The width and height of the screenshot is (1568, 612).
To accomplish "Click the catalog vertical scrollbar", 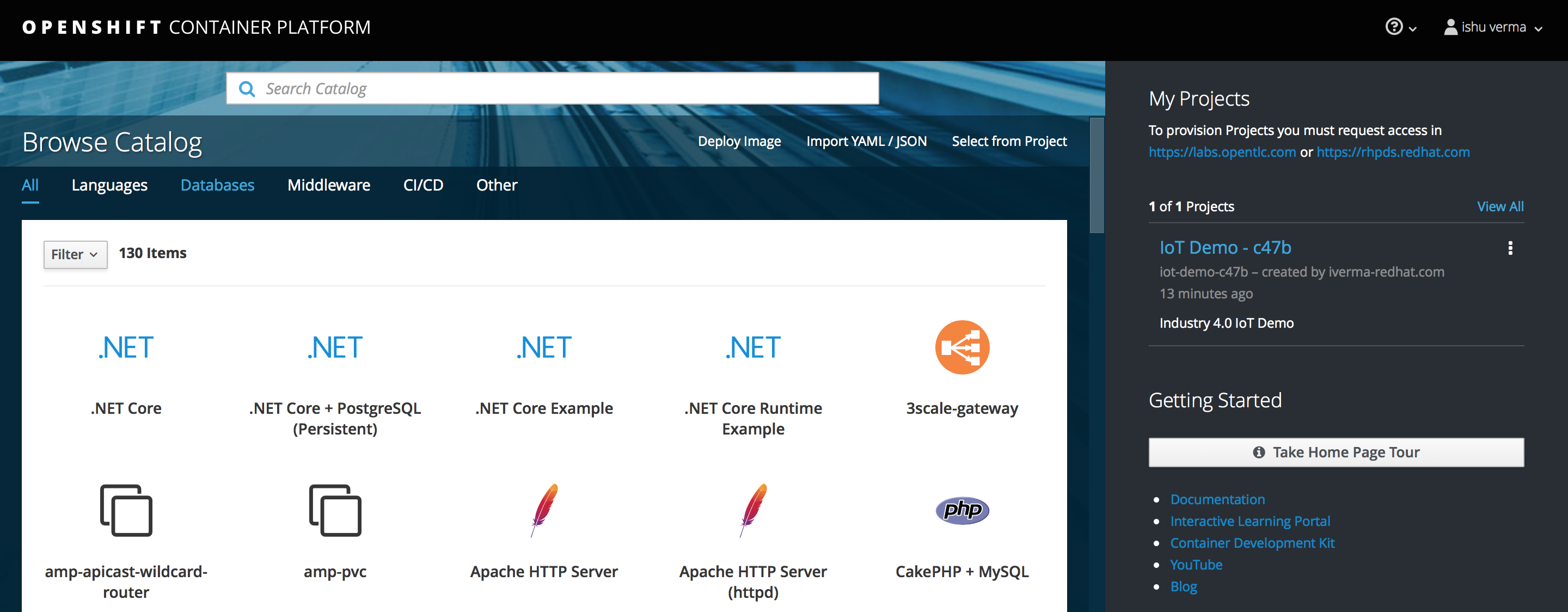I will pos(1097,175).
